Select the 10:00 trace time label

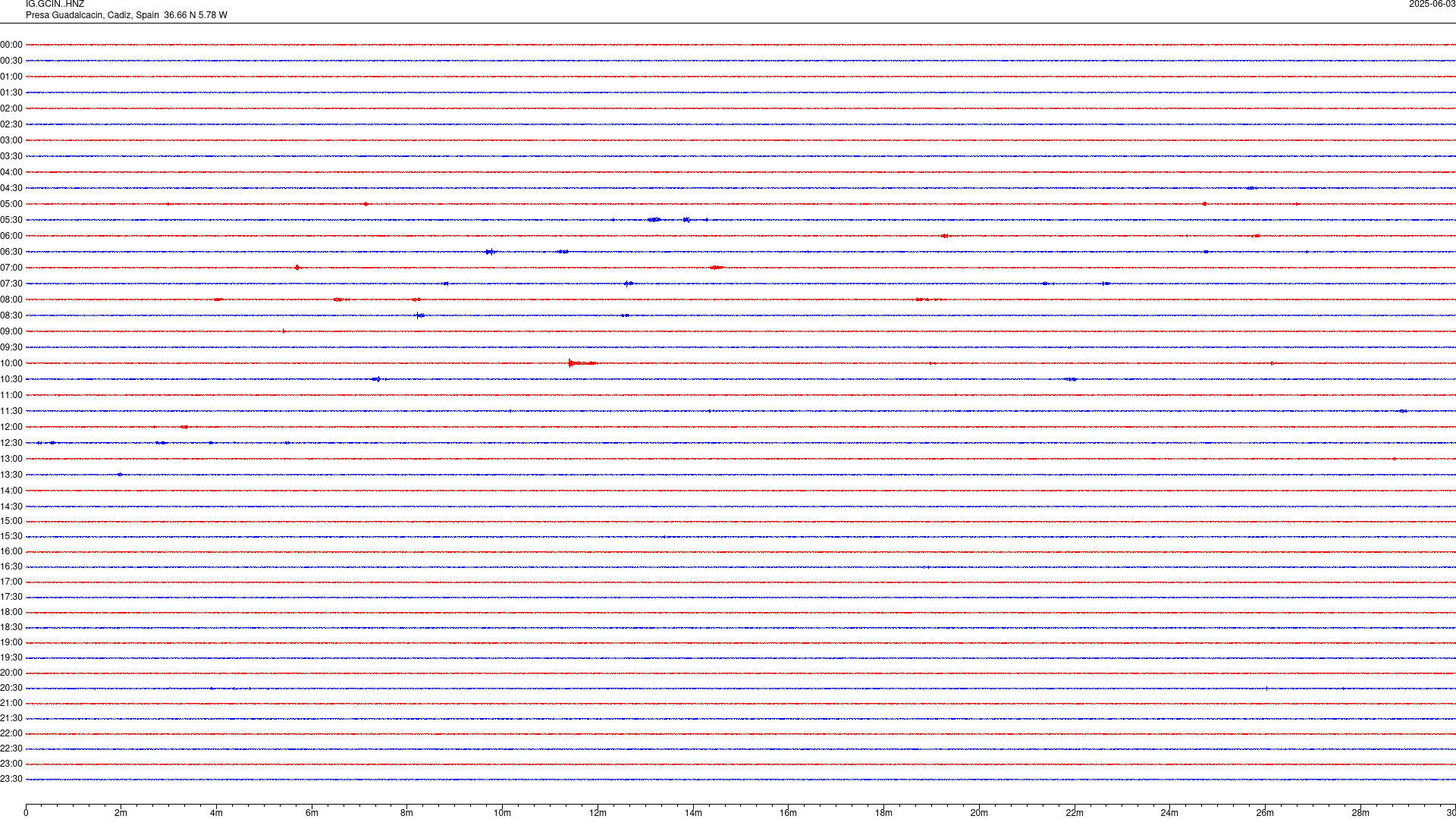tap(11, 363)
